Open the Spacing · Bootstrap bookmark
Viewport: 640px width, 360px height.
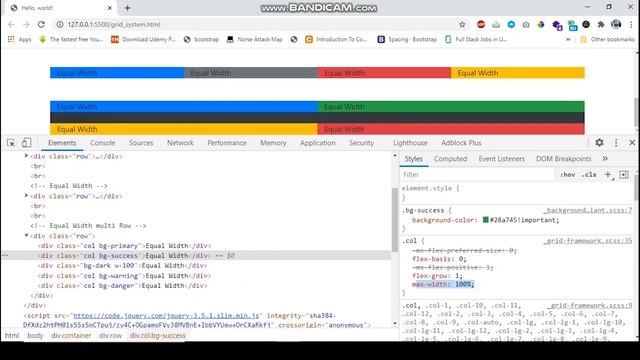(407, 39)
